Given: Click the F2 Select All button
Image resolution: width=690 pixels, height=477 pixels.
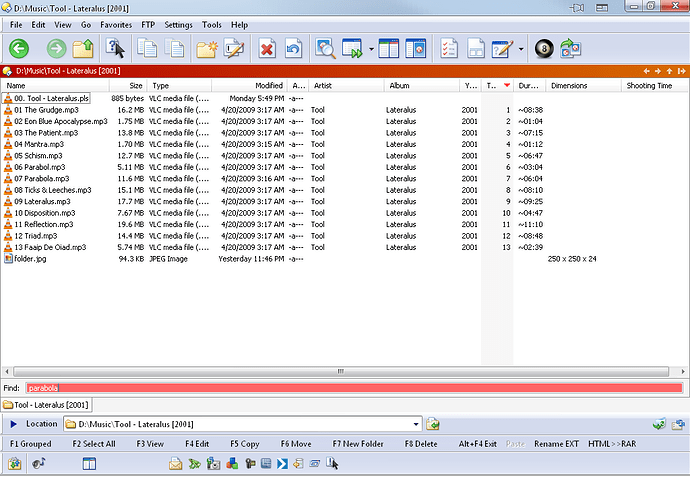Looking at the screenshot, I should [91, 443].
